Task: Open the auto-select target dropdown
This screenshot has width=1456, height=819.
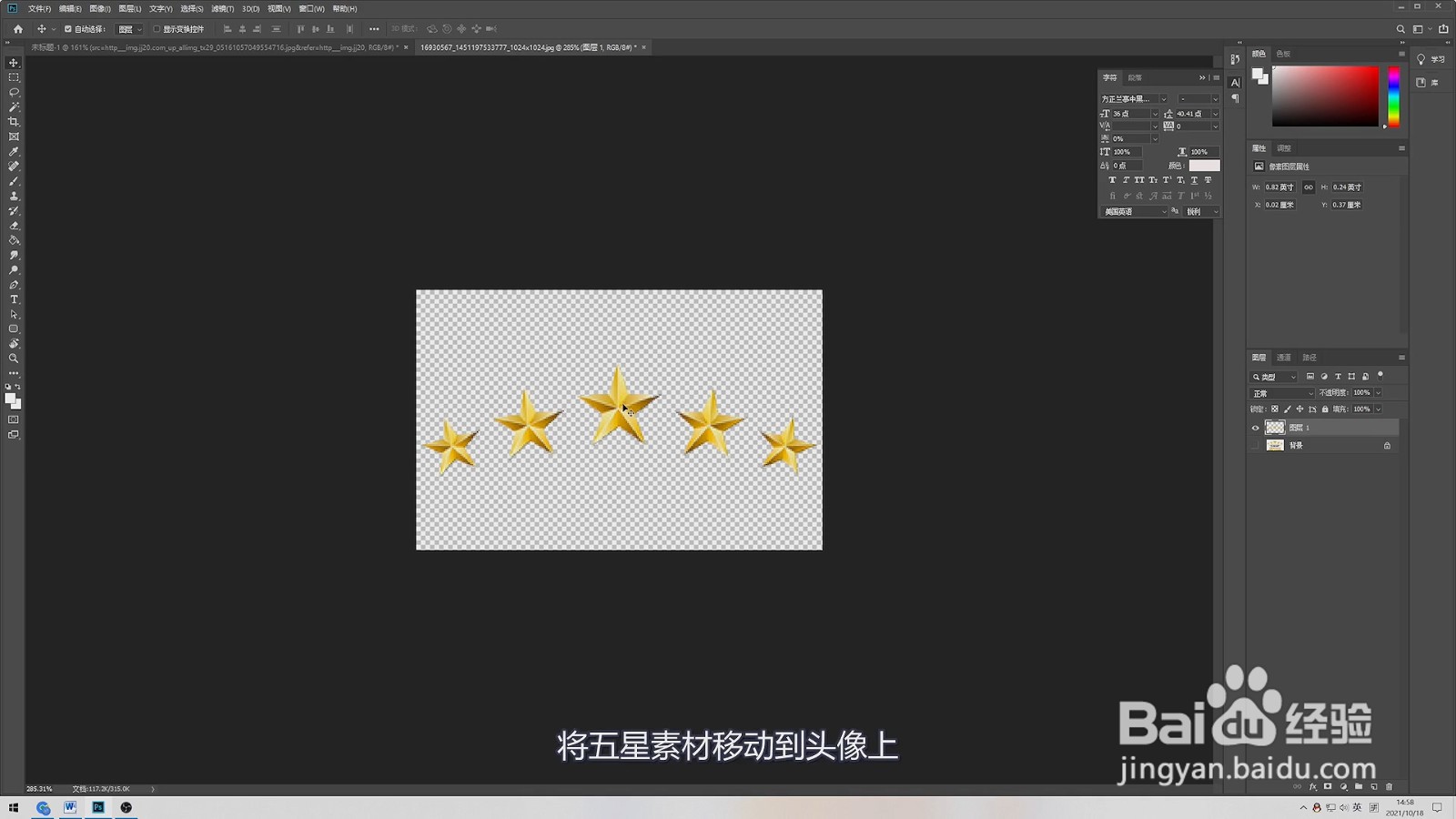Action: [x=129, y=29]
